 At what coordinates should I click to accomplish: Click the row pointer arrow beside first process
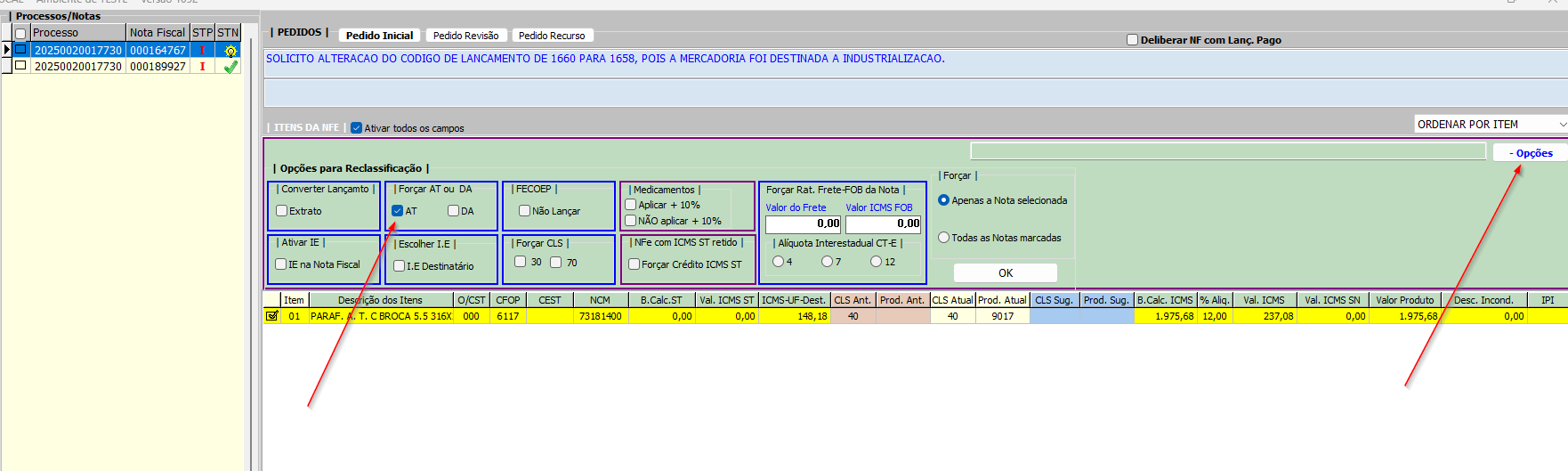tap(6, 50)
